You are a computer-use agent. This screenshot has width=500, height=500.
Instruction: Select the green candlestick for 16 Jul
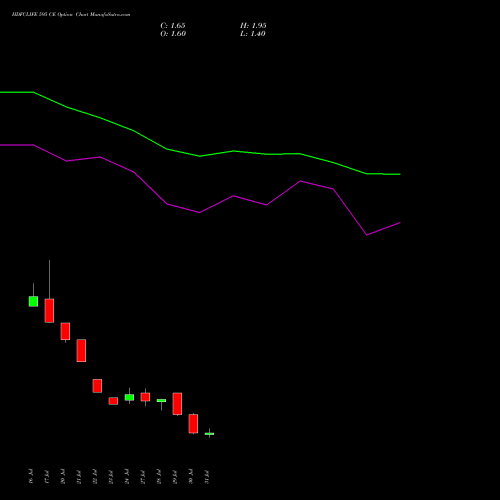tap(33, 301)
